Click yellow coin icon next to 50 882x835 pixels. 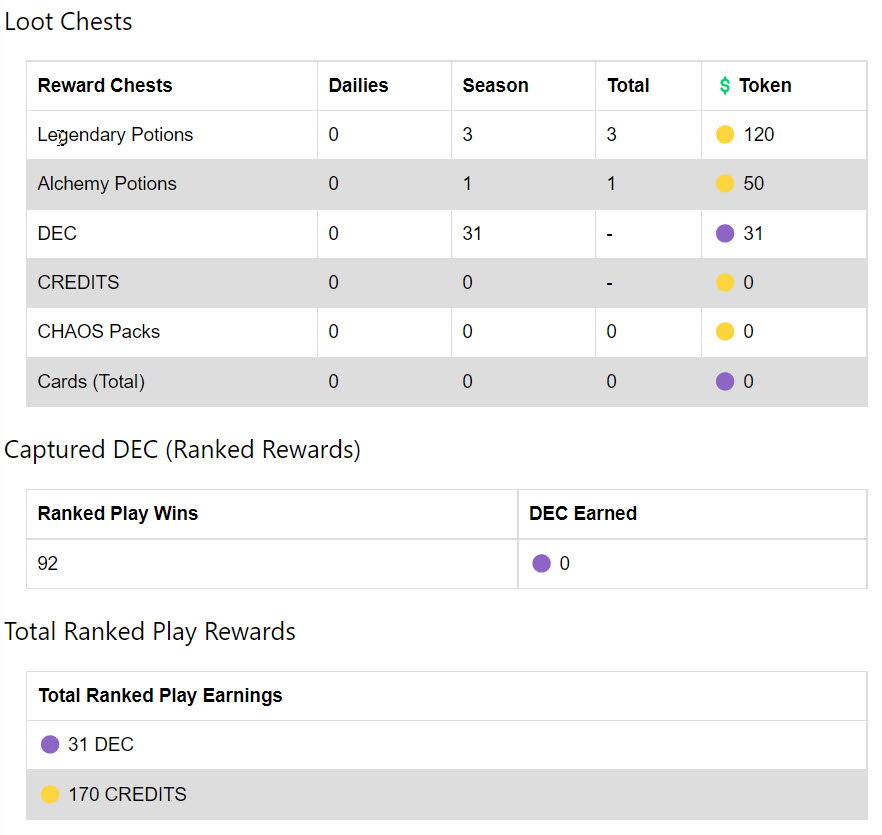click(724, 183)
